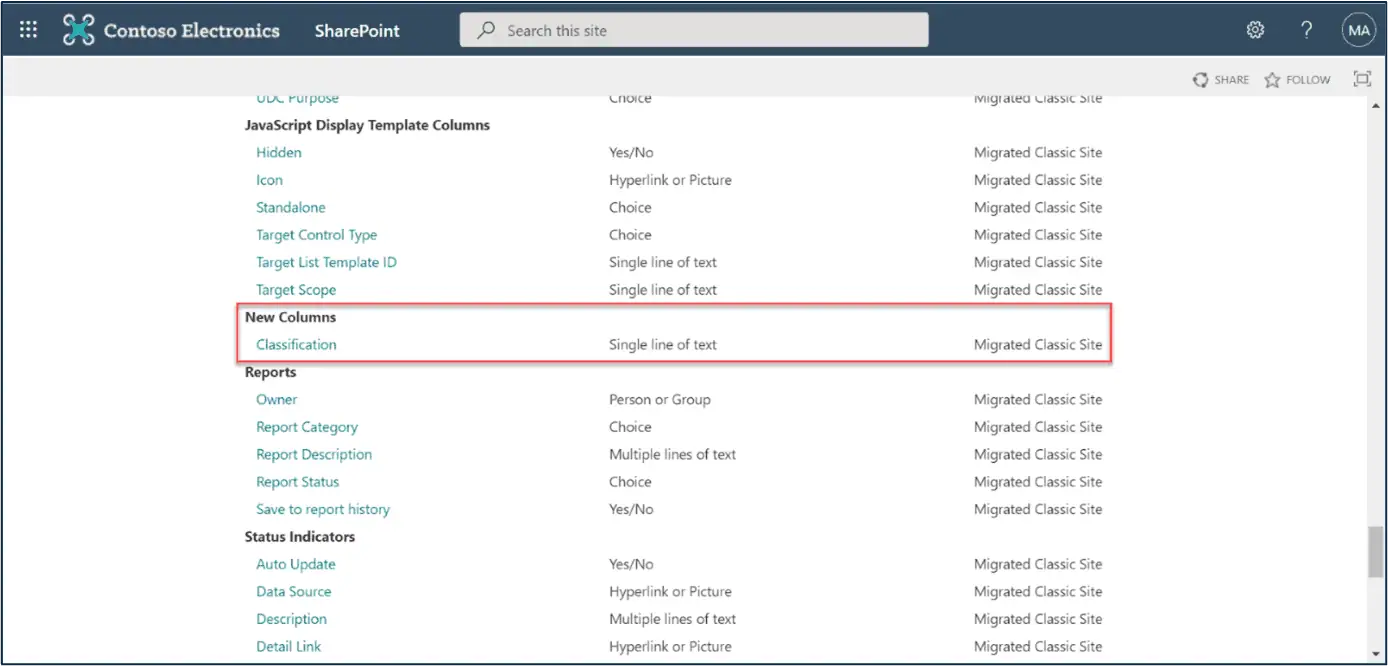Click the Contoso Electronics logo icon
Screen dimensions: 1388x666
[79, 30]
